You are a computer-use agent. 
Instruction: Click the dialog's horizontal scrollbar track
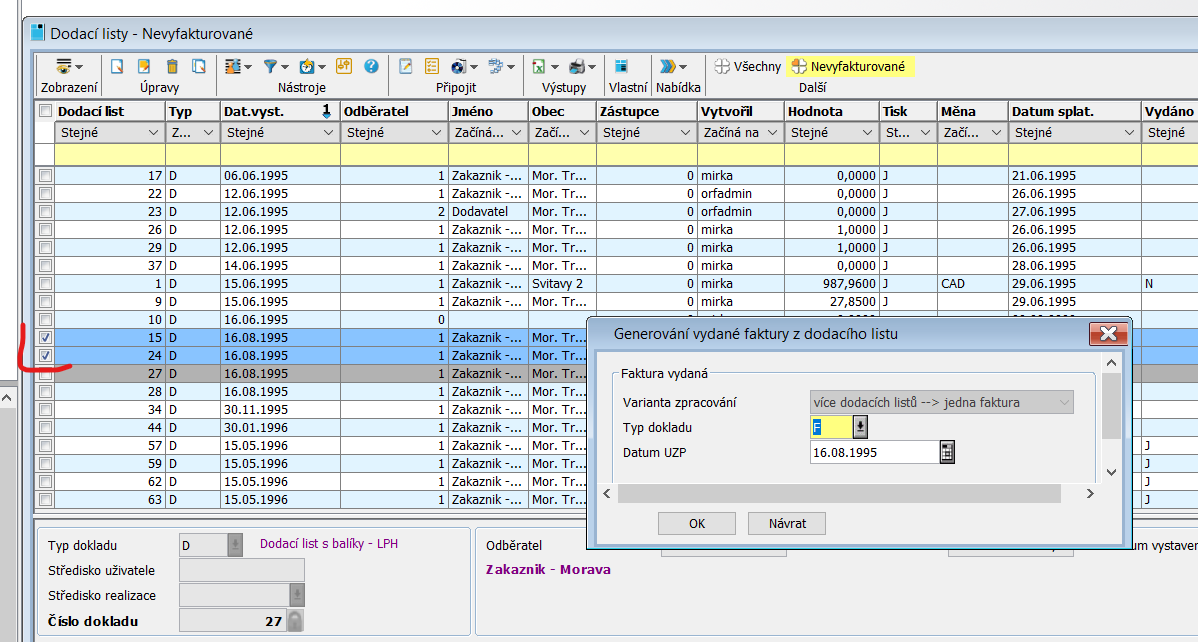838,493
